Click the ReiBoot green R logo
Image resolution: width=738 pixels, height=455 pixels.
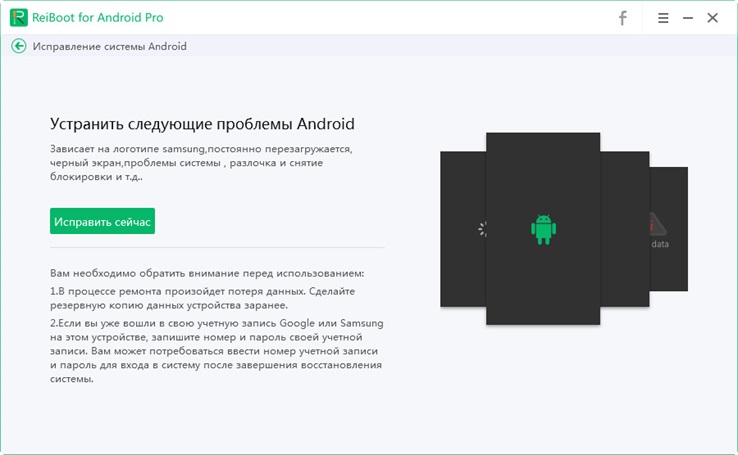click(x=19, y=17)
